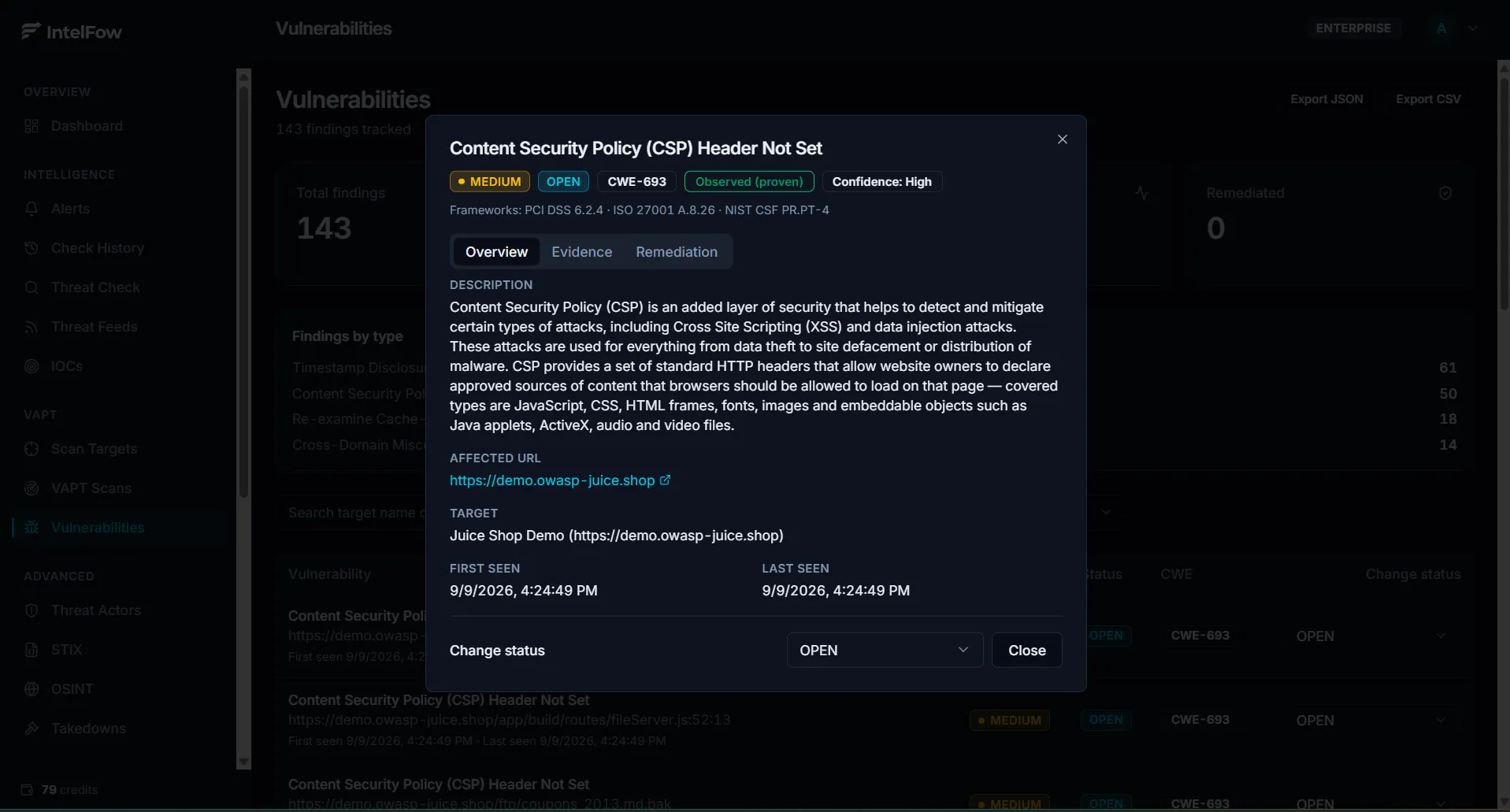Open the Change status OPEN dropdown in dialog
This screenshot has height=812, width=1510.
(x=885, y=651)
